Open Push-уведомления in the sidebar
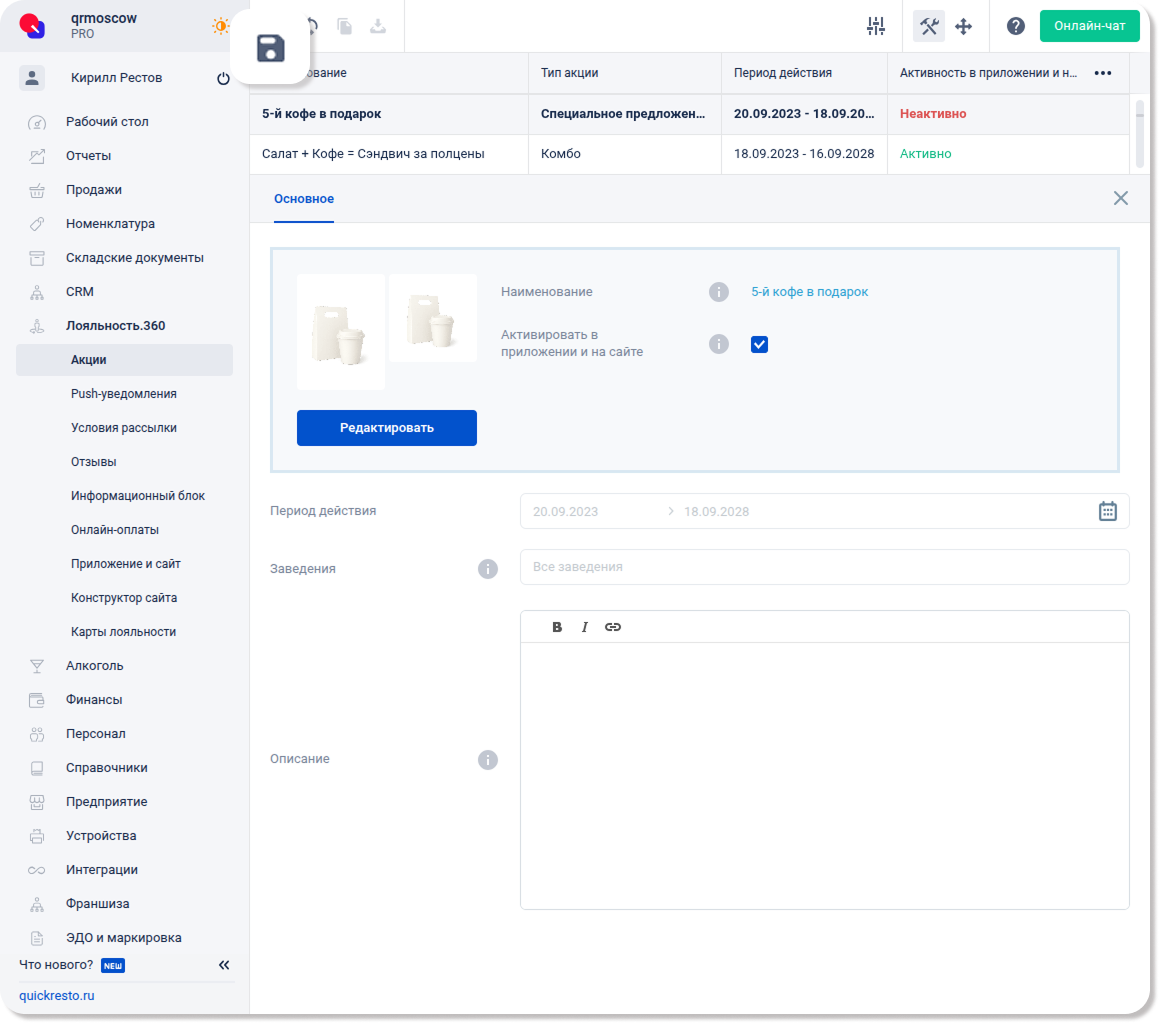Image resolution: width=1159 pixels, height=1023 pixels. (x=124, y=394)
